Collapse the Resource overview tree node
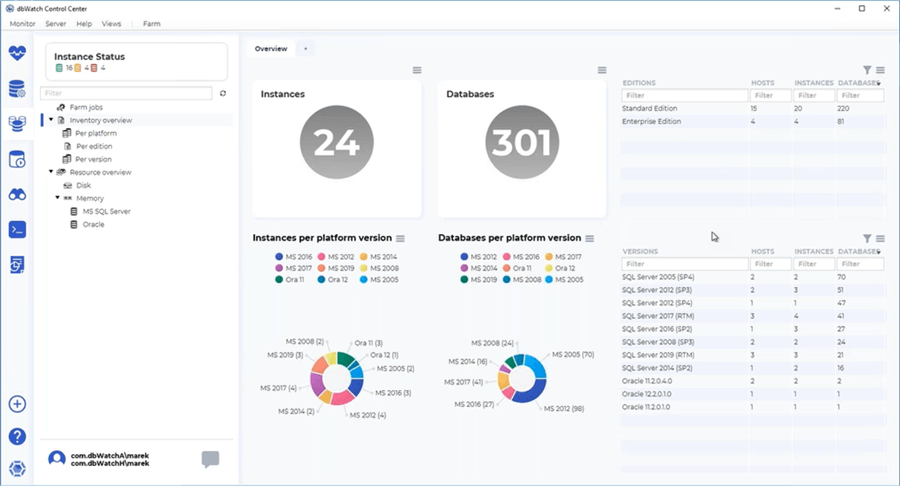The image size is (900, 486). [x=51, y=172]
